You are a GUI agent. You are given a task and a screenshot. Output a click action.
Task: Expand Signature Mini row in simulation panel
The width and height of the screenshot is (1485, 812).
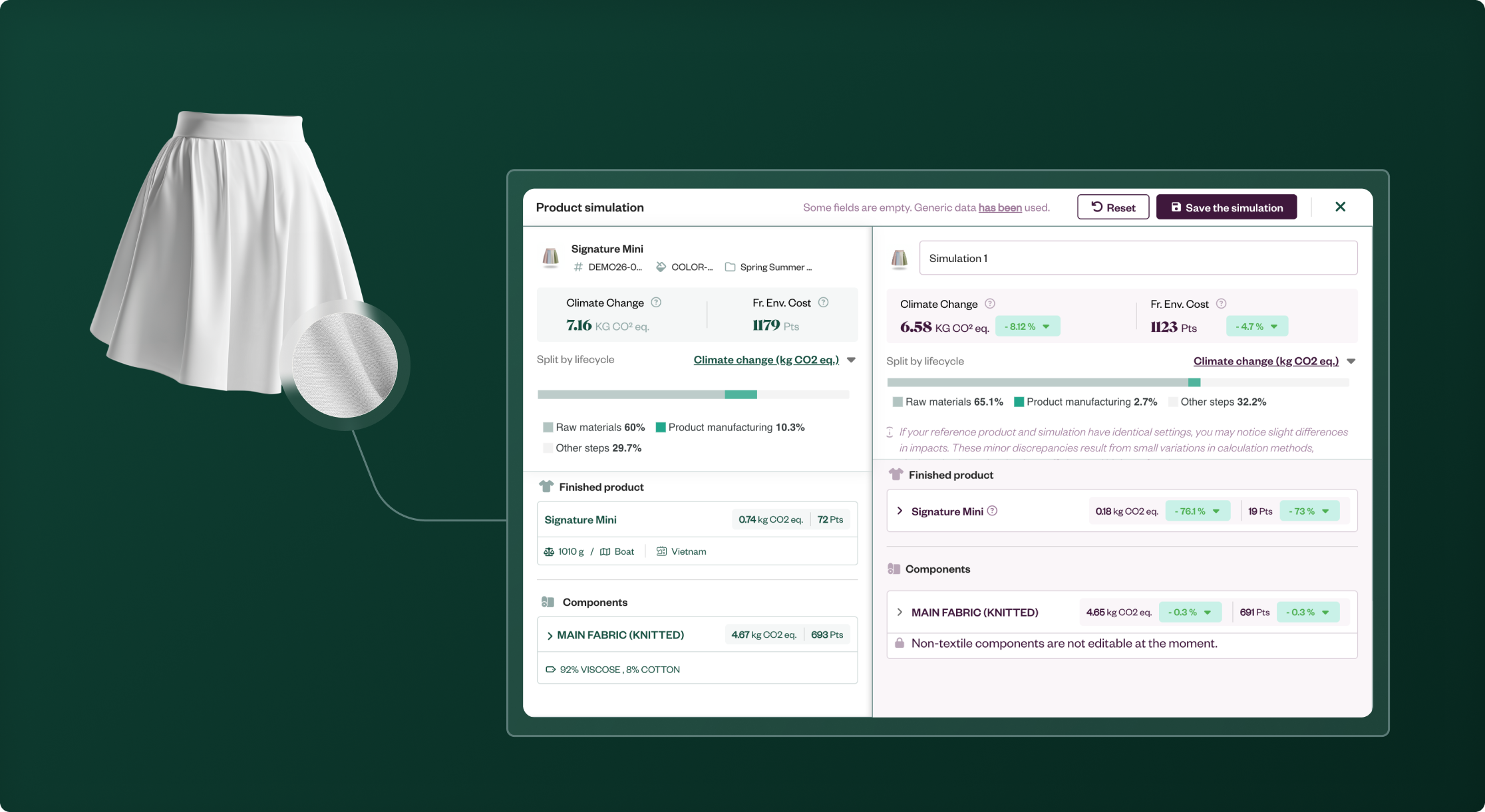(900, 511)
